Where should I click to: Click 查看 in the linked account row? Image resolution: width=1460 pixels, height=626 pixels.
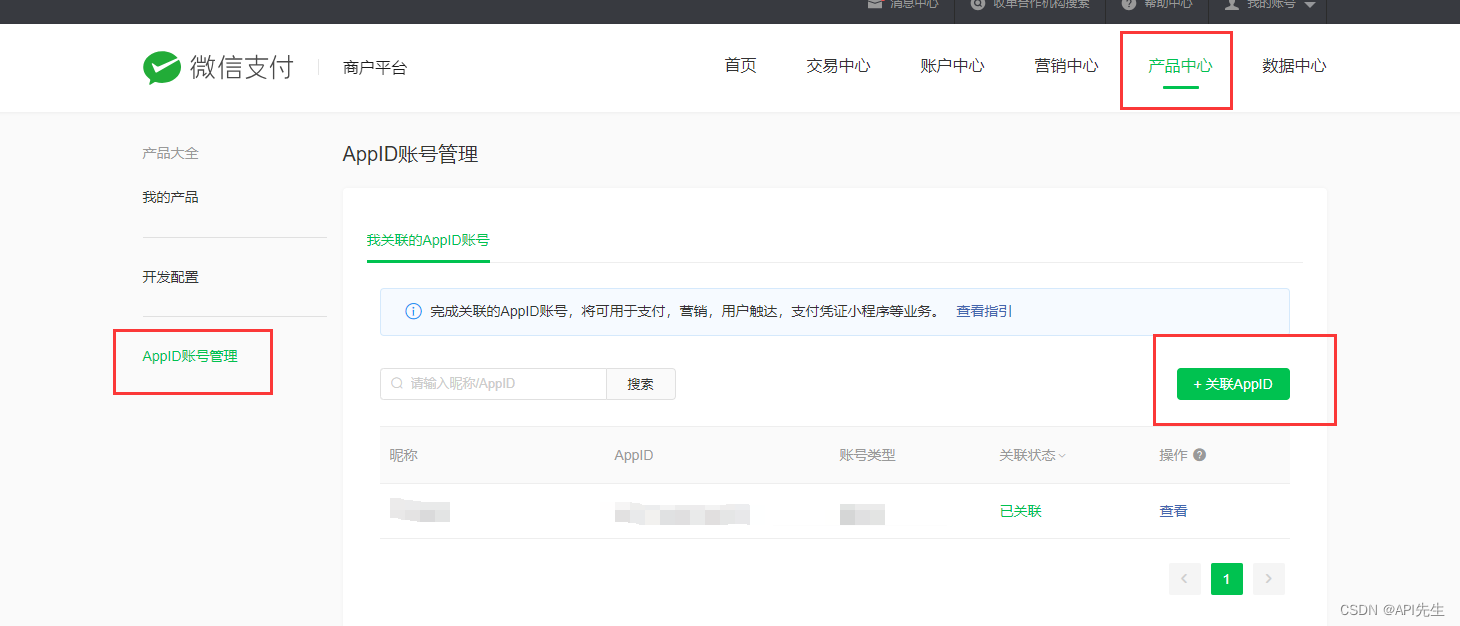1173,511
